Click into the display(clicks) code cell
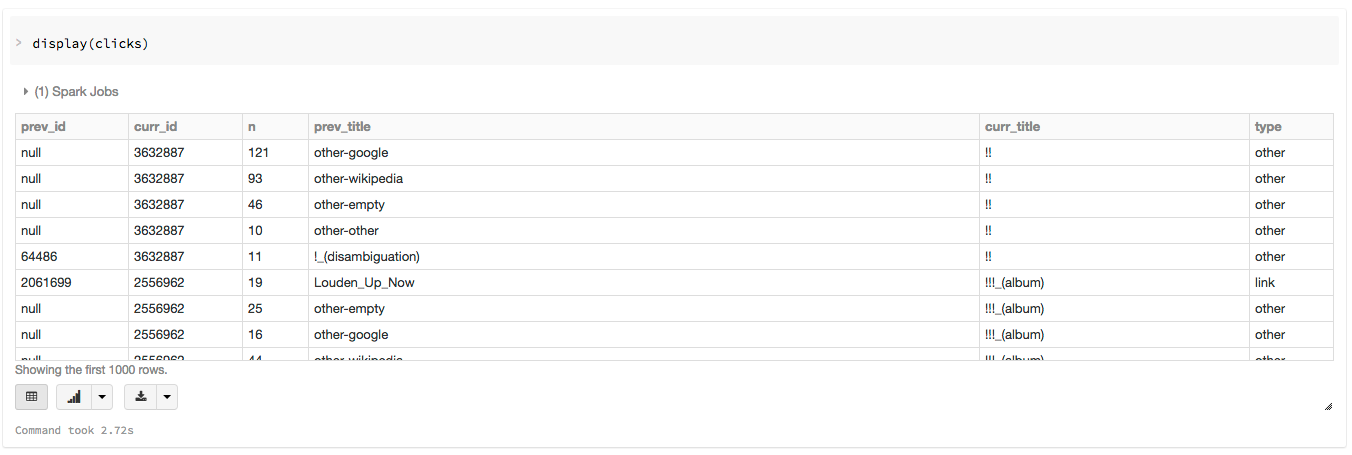 [x=600, y=44]
